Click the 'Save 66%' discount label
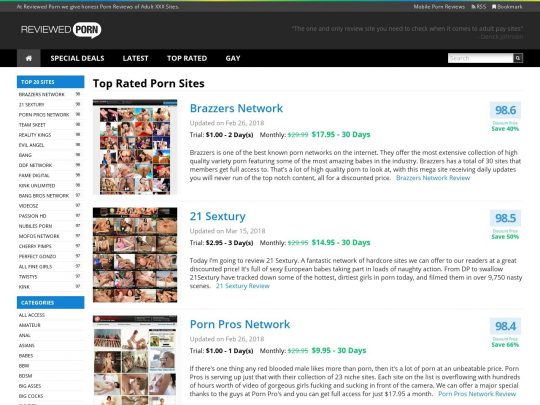The image size is (540, 405). [505, 345]
